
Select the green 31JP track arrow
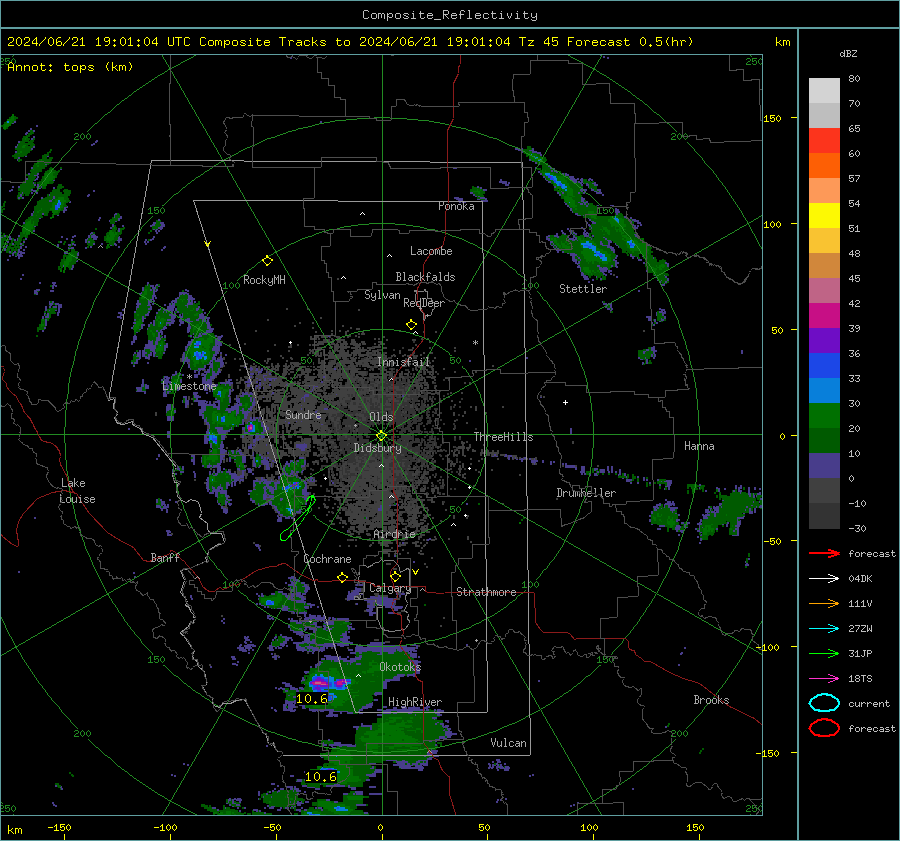tap(824, 653)
